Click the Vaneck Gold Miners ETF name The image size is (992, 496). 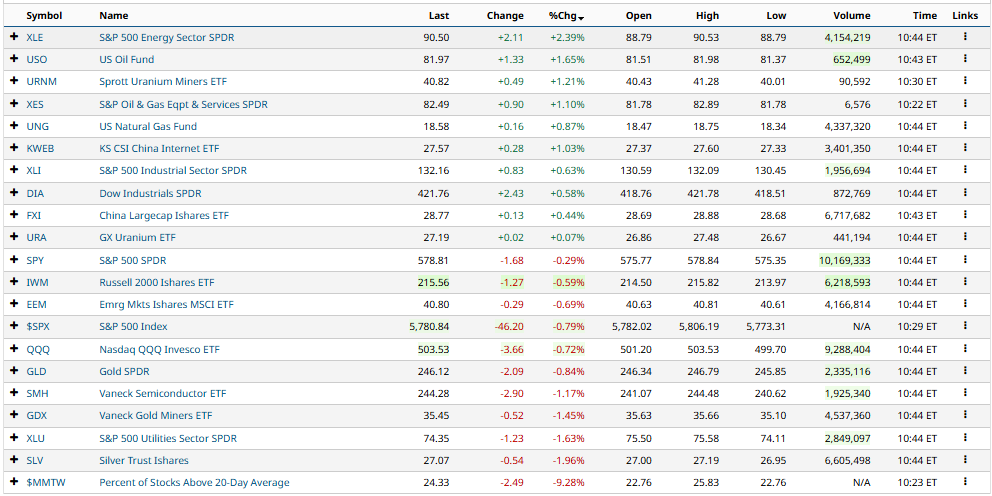pyautogui.click(x=155, y=416)
